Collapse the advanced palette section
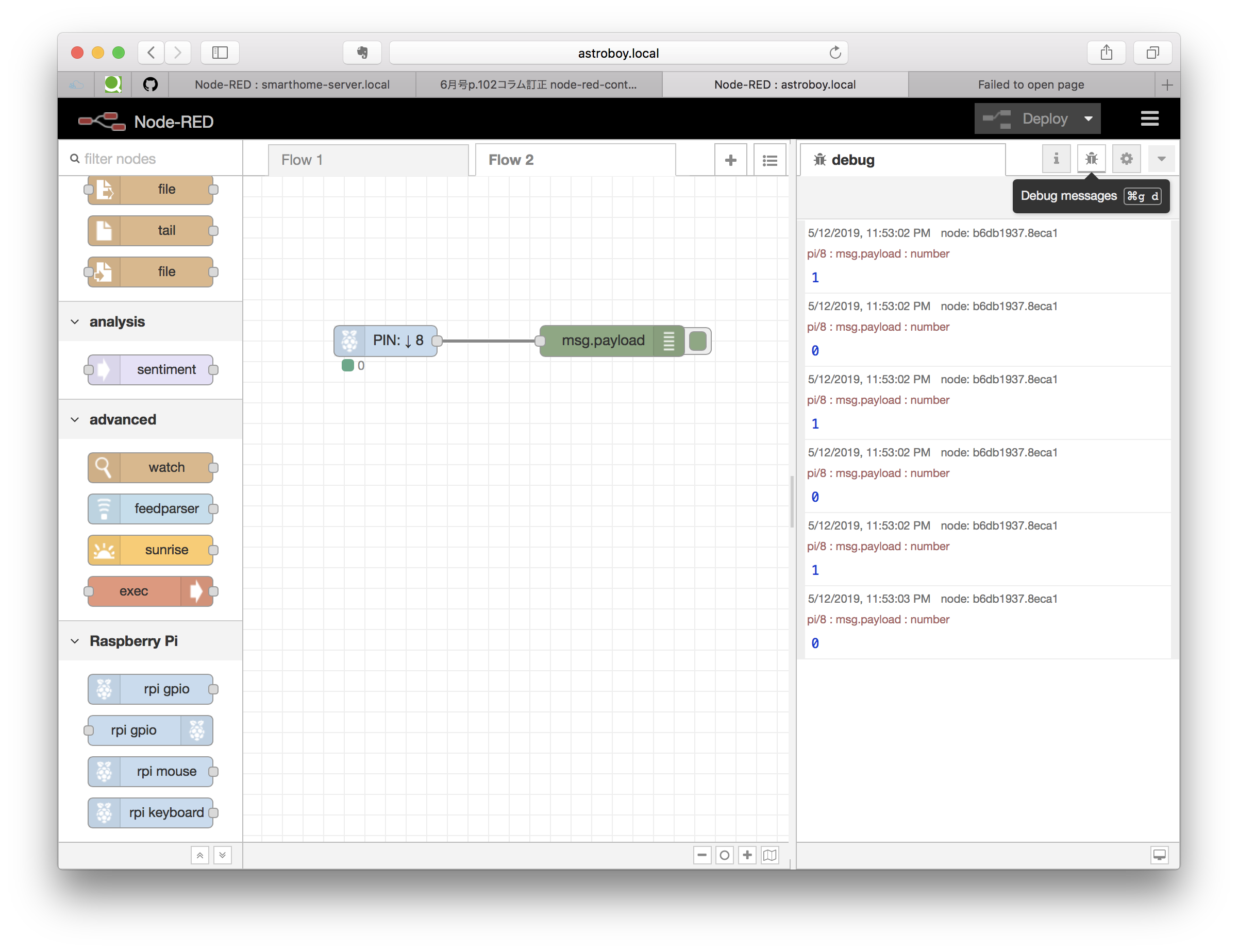1238x952 pixels. (75, 419)
